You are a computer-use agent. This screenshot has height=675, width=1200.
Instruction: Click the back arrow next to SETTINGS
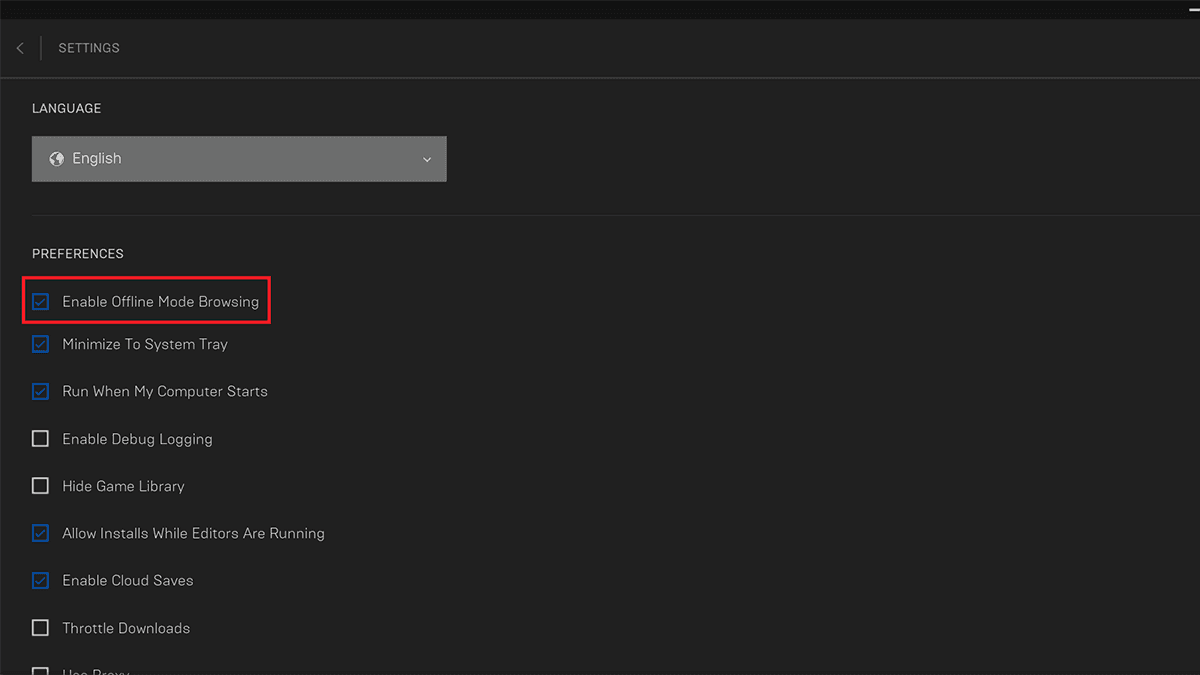click(19, 47)
